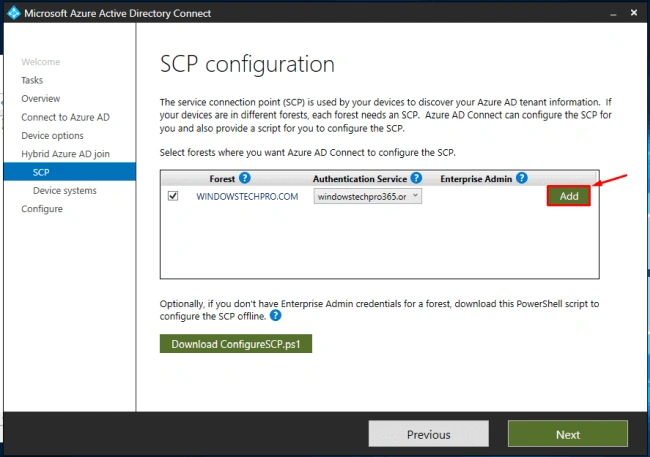Open help icon beside Authentication Service
This screenshot has width=650, height=457.
click(416, 178)
